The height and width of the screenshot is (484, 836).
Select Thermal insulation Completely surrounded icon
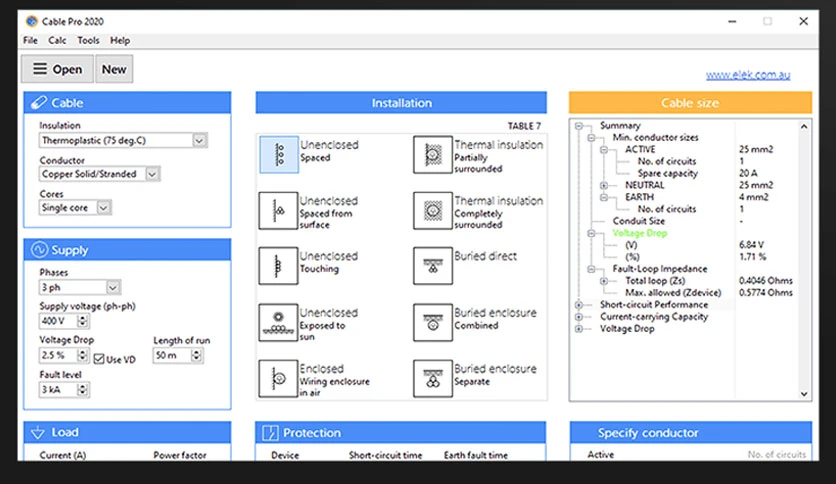433,211
